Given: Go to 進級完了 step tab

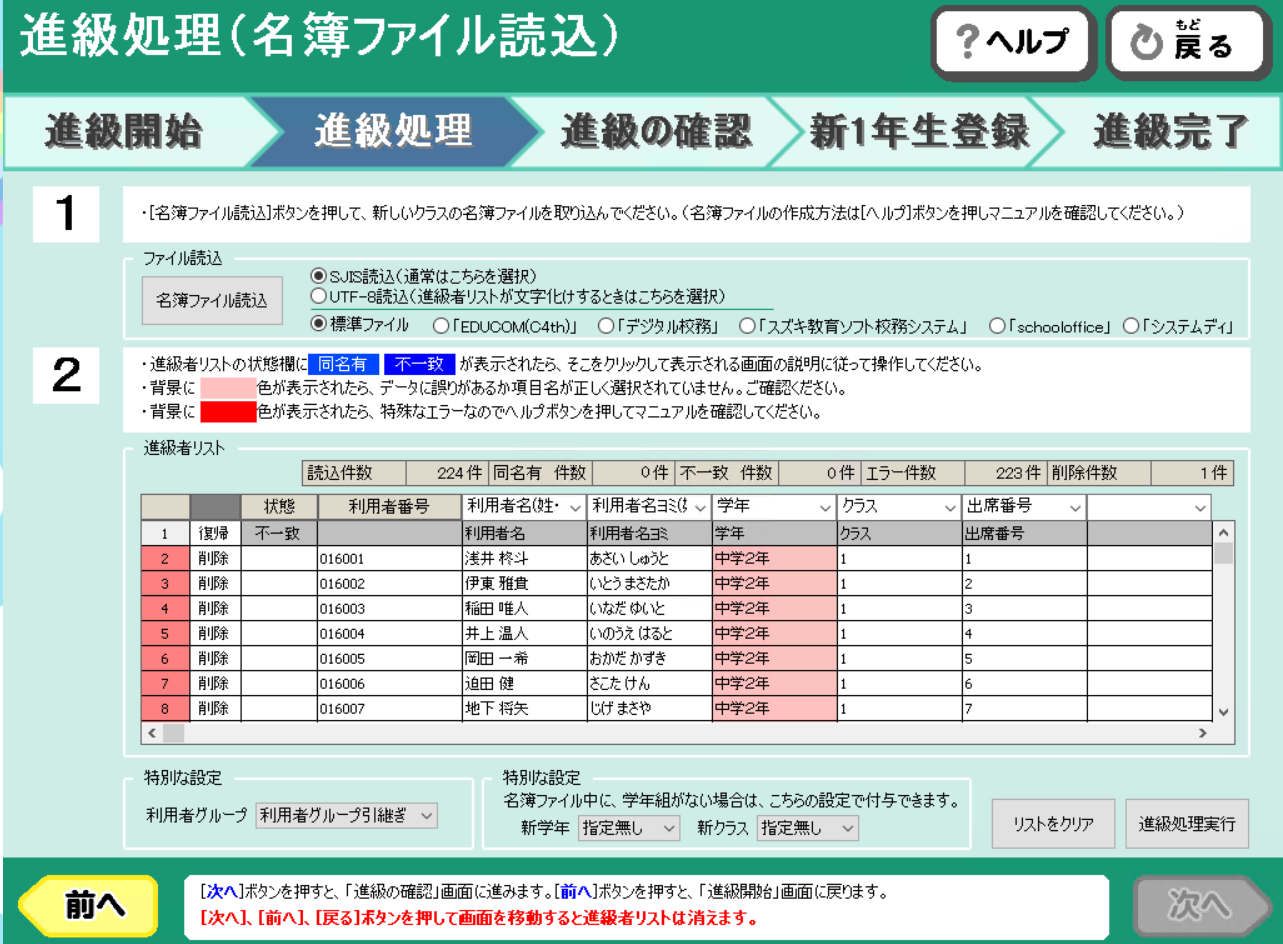Looking at the screenshot, I should coord(1169,131).
